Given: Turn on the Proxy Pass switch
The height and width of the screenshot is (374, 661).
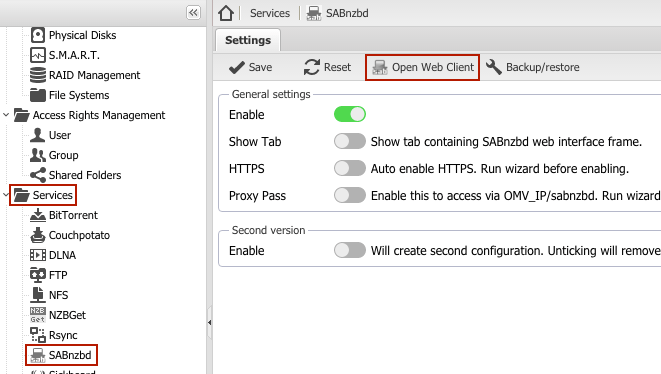Looking at the screenshot, I should pos(350,195).
